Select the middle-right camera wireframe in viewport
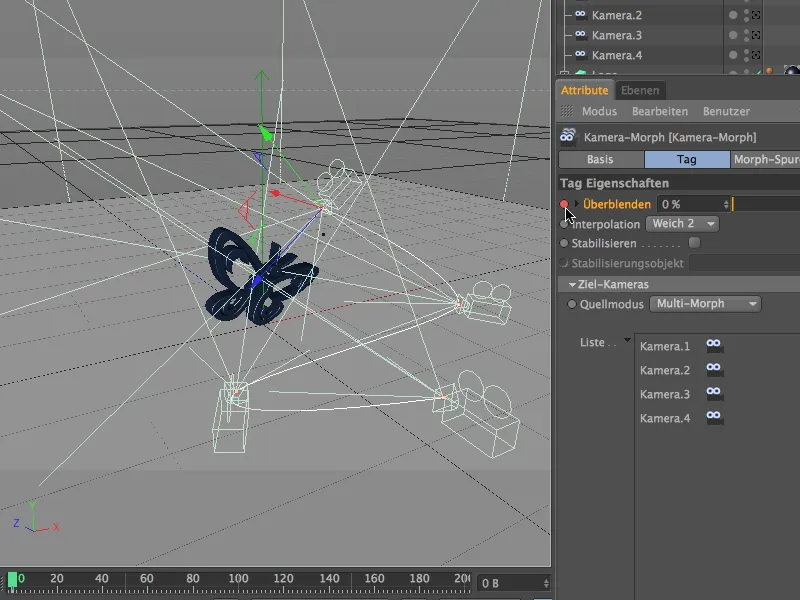The height and width of the screenshot is (600, 800). tap(485, 303)
